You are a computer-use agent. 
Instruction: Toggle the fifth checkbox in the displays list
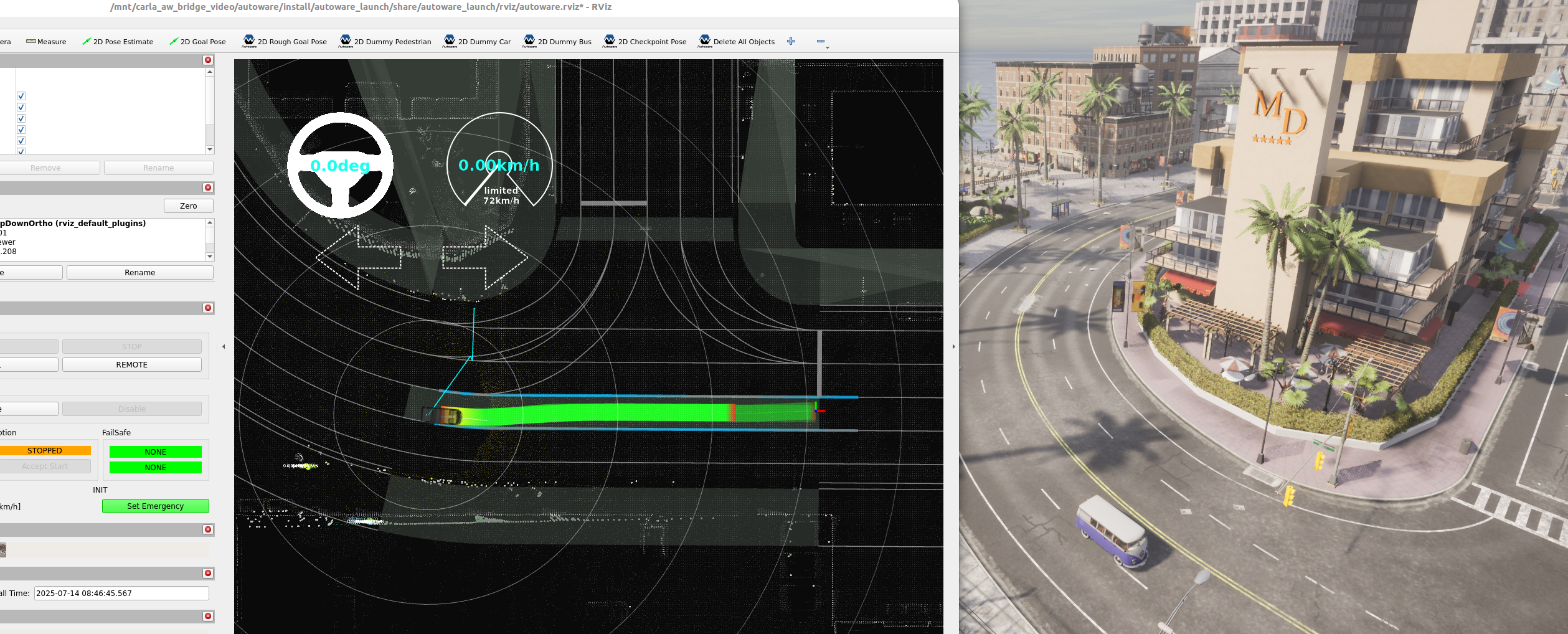click(x=21, y=141)
